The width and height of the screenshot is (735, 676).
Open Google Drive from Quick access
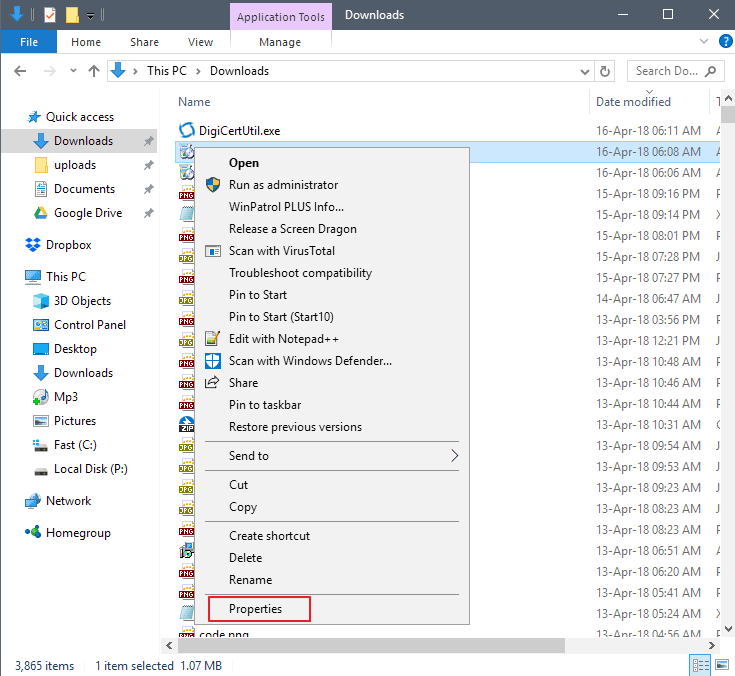[x=87, y=213]
